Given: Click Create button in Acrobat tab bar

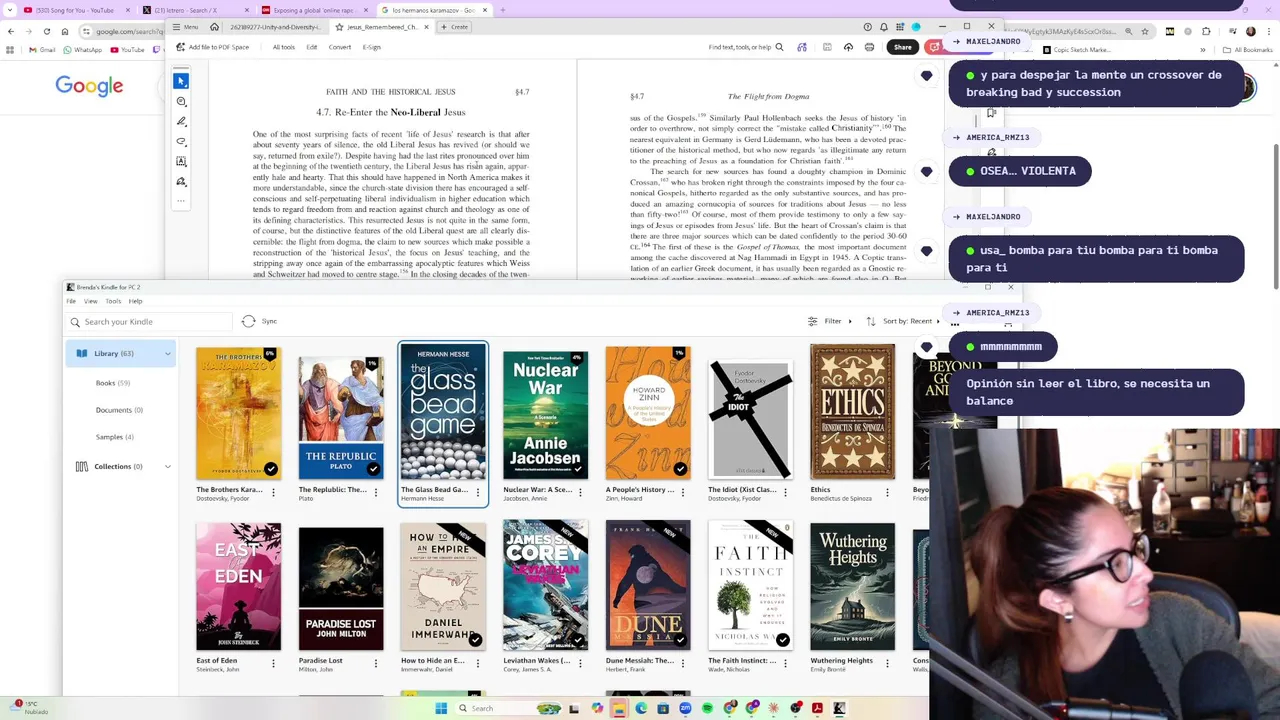Looking at the screenshot, I should pos(455,27).
